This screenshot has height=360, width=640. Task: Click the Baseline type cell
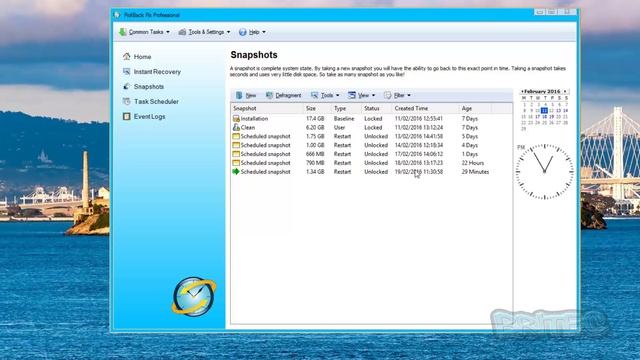point(344,119)
